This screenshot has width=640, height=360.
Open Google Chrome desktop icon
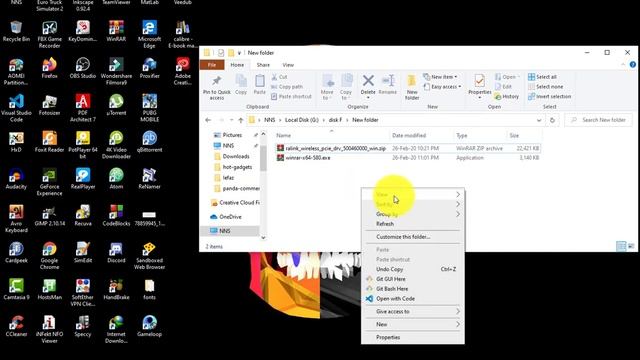tap(49, 256)
